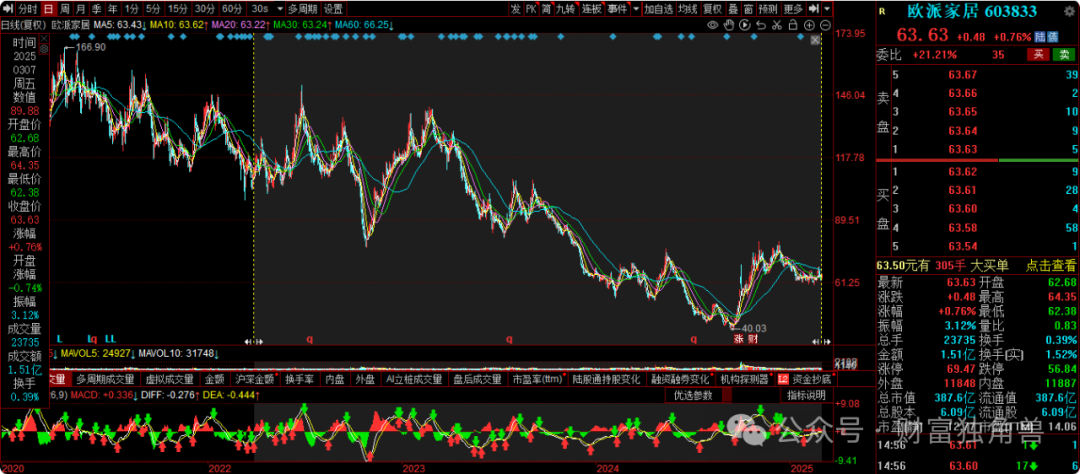Image resolution: width=1080 pixels, height=474 pixels.
Task: Open 复权 price adjustment option
Action: pyautogui.click(x=712, y=9)
